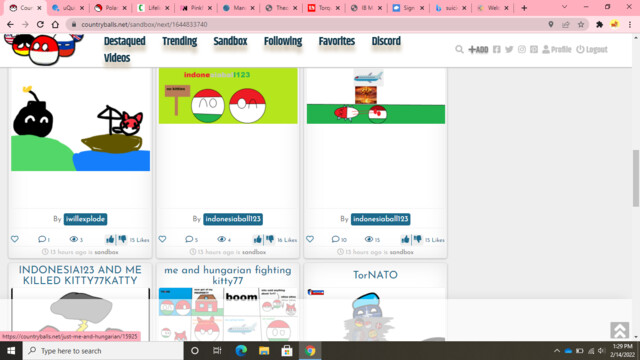Viewport: 640px width, 360px height.
Task: Open the site search magnifier icon
Action: 459,49
